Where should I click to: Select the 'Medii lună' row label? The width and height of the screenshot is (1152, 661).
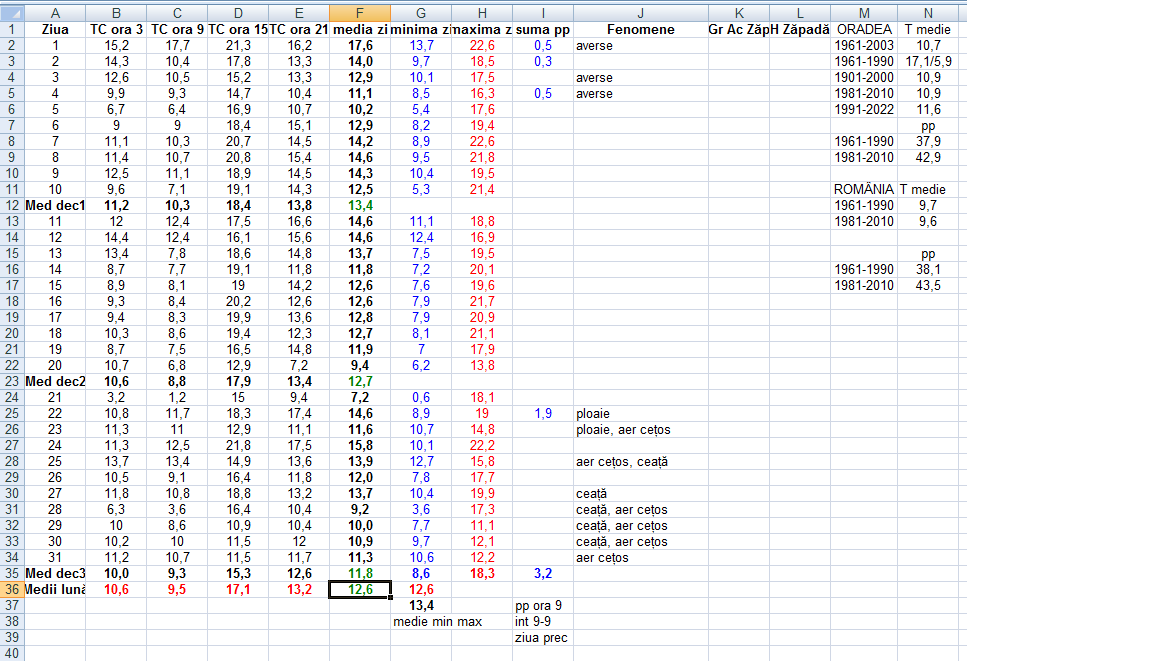(x=55, y=590)
